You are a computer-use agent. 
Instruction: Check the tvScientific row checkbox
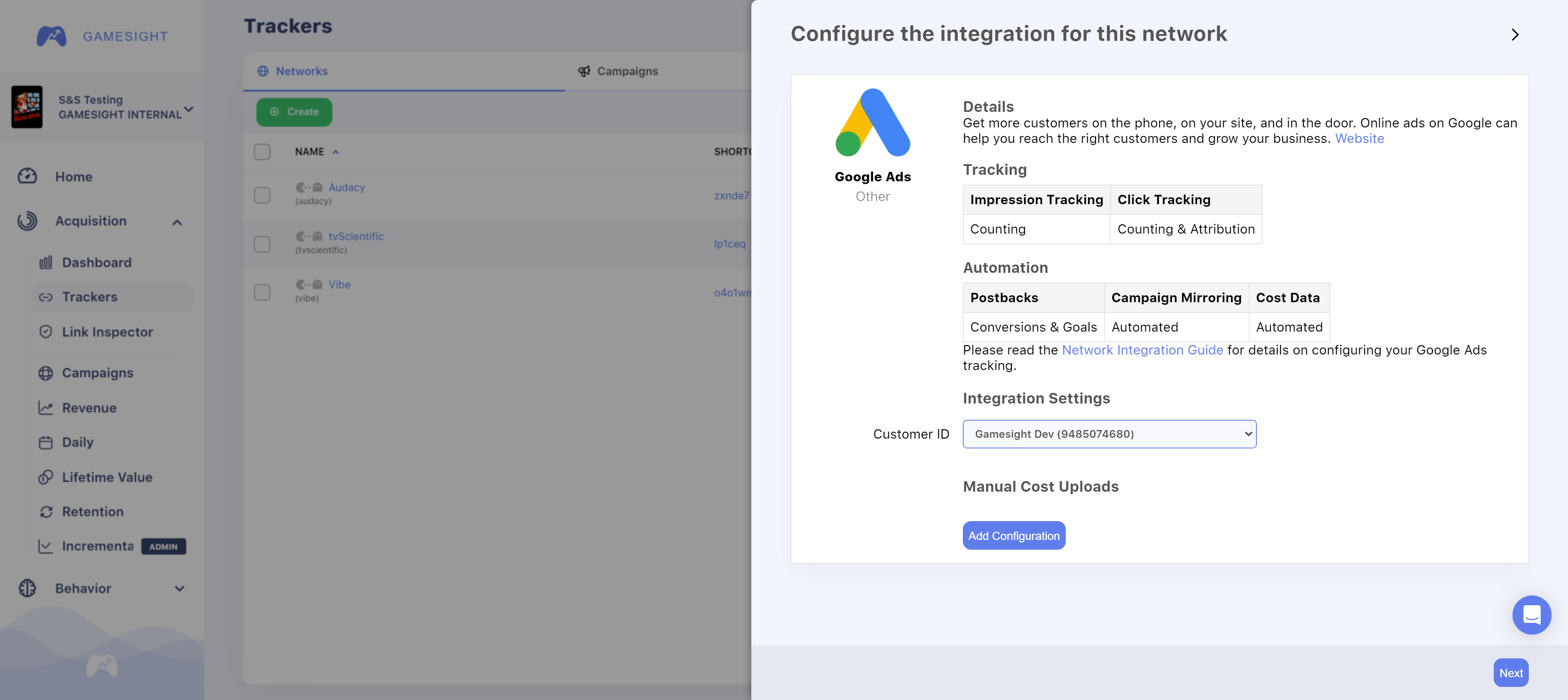[x=262, y=243]
